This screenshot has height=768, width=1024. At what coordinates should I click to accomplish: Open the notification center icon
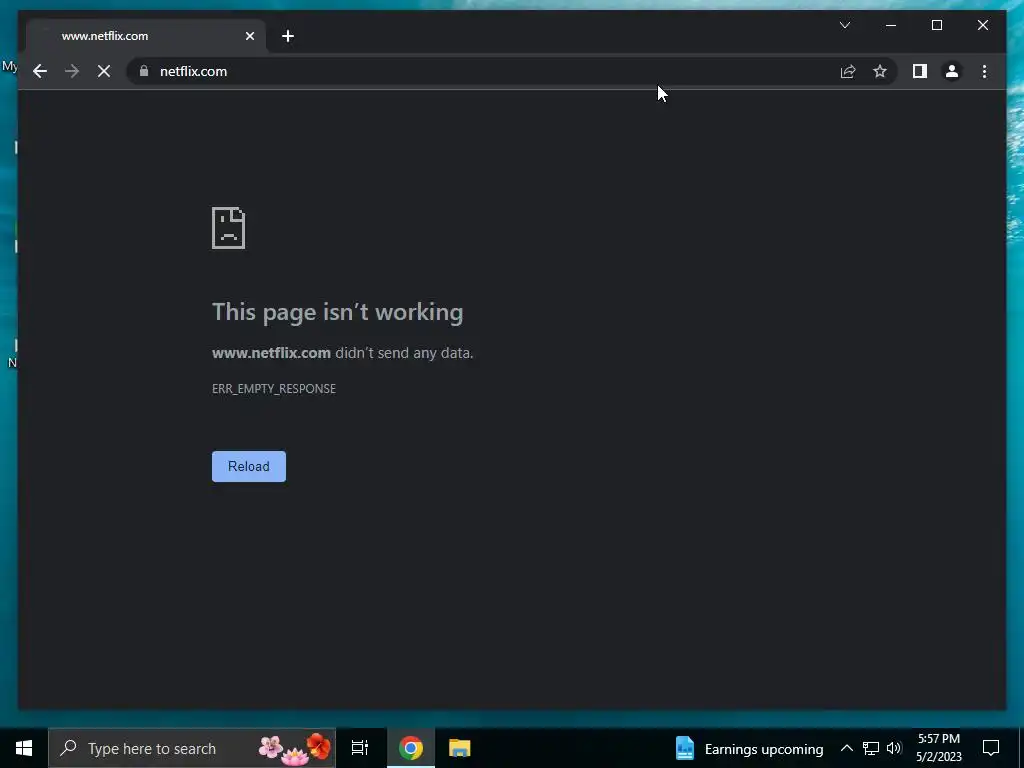point(991,748)
